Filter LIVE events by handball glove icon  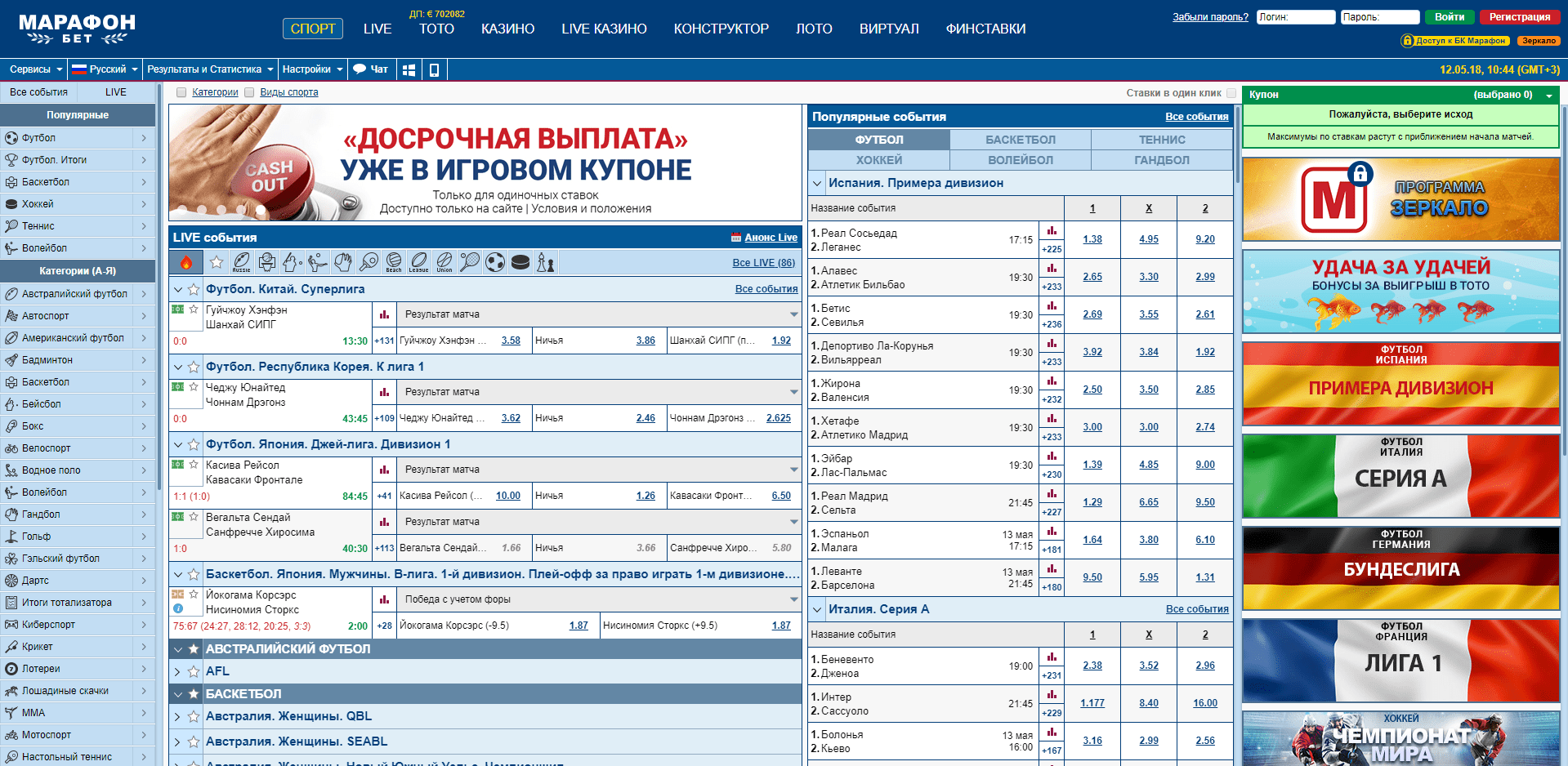coord(343,262)
